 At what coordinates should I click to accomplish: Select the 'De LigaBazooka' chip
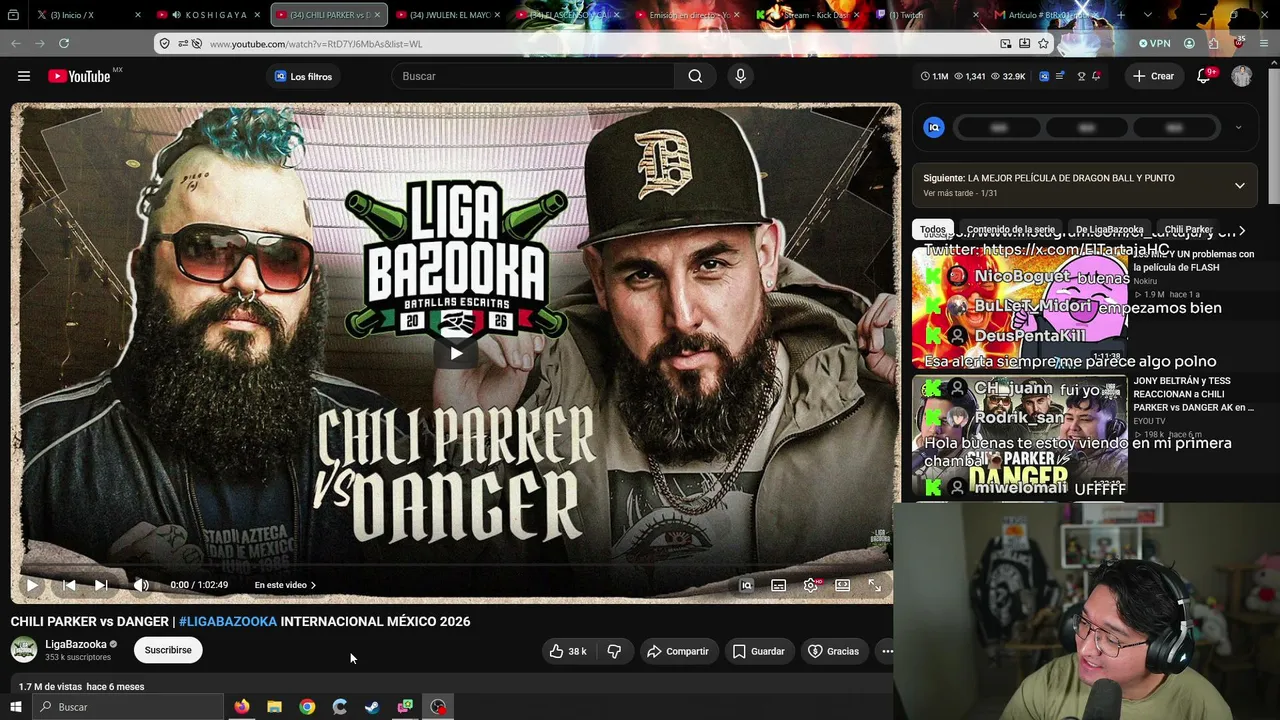[1109, 229]
